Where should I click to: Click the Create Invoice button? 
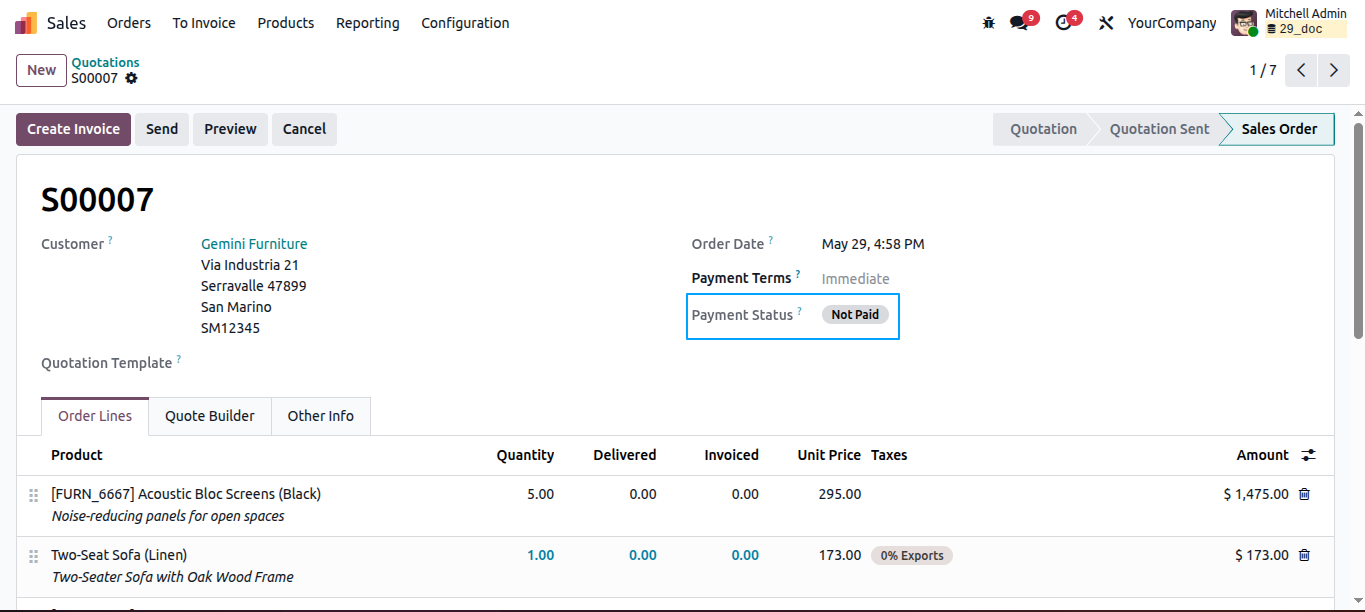pos(73,129)
